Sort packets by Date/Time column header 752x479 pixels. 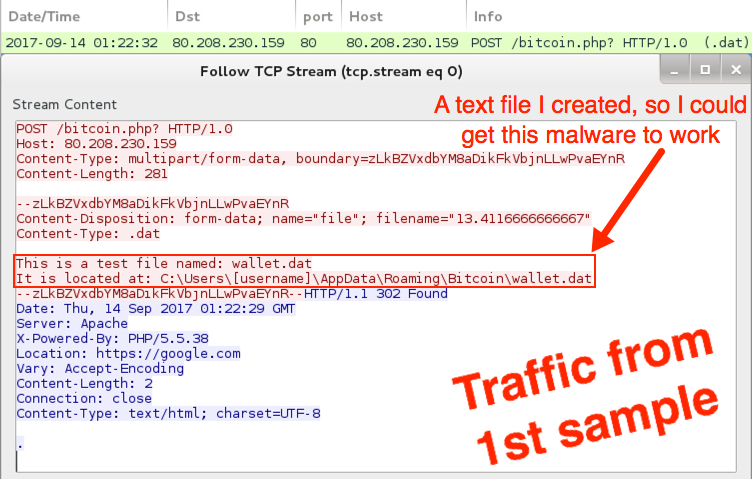83,16
